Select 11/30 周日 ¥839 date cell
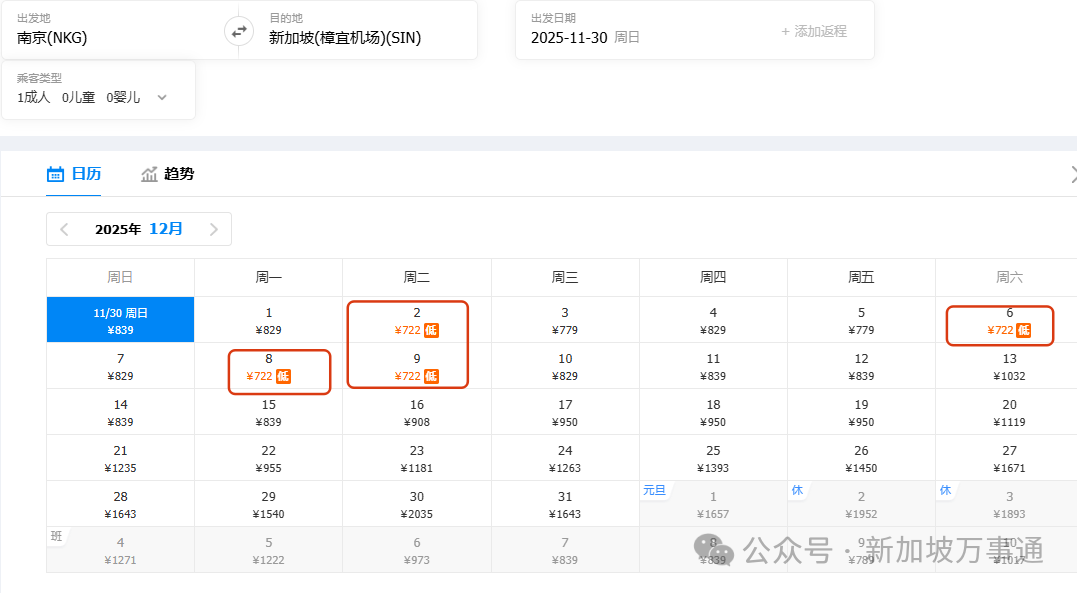This screenshot has width=1077, height=593. (120, 320)
